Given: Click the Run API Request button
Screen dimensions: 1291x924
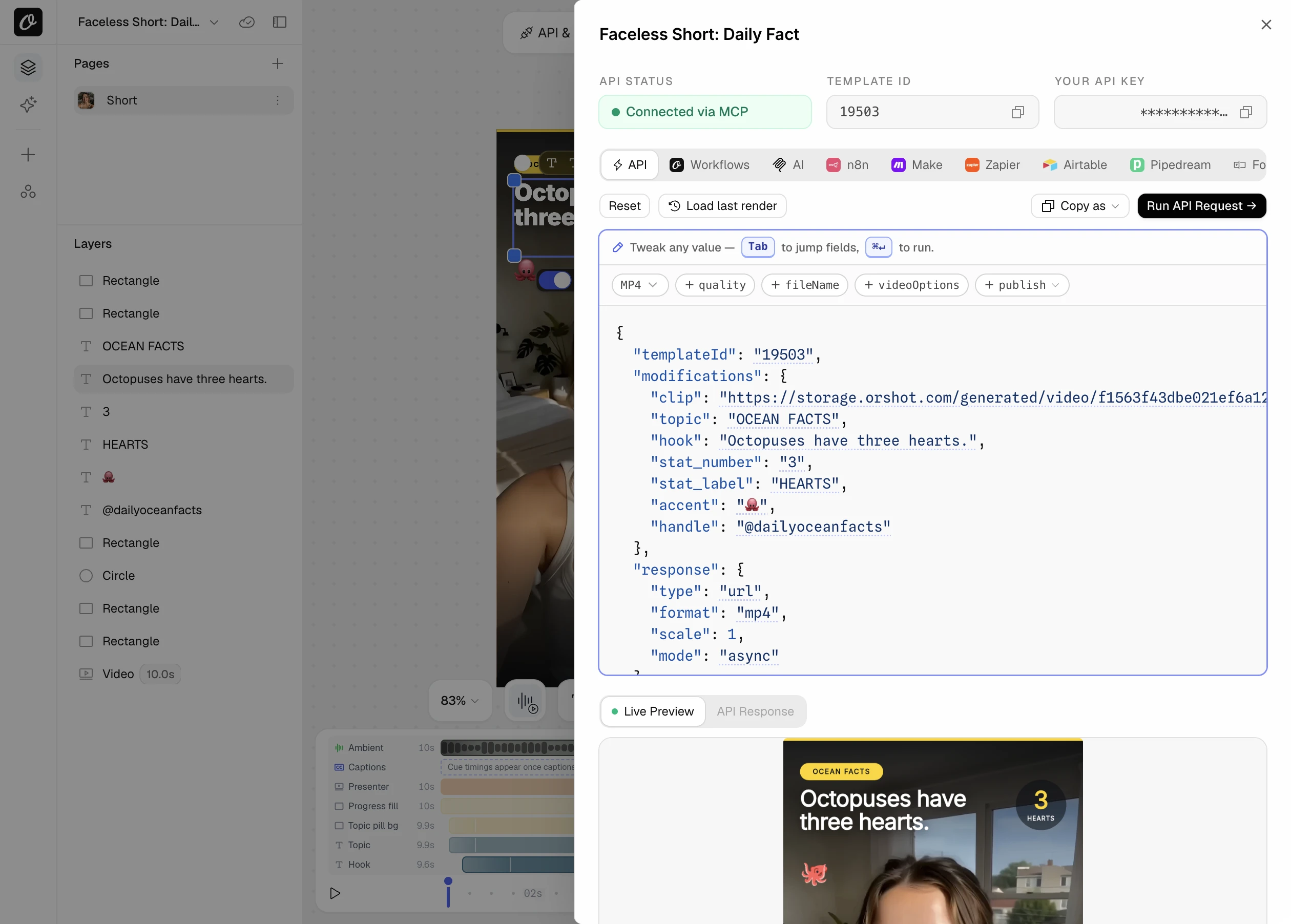Looking at the screenshot, I should (x=1201, y=206).
